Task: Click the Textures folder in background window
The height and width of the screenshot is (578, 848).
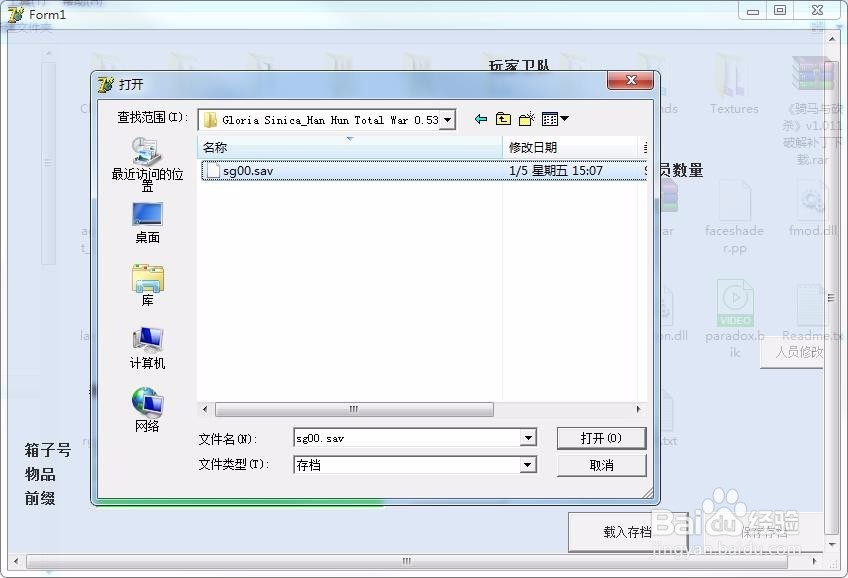Action: point(734,85)
